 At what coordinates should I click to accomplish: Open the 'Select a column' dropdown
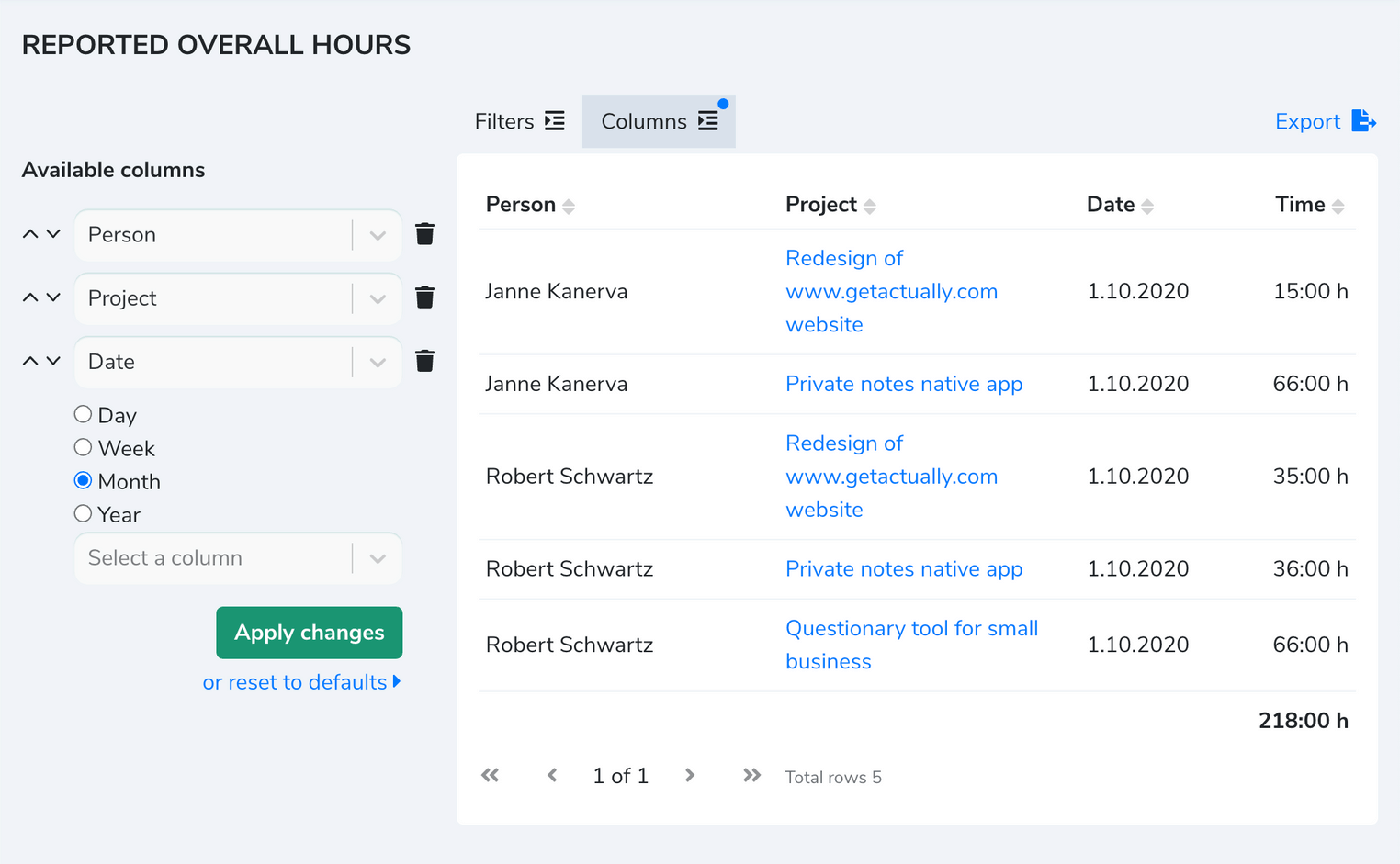377,557
